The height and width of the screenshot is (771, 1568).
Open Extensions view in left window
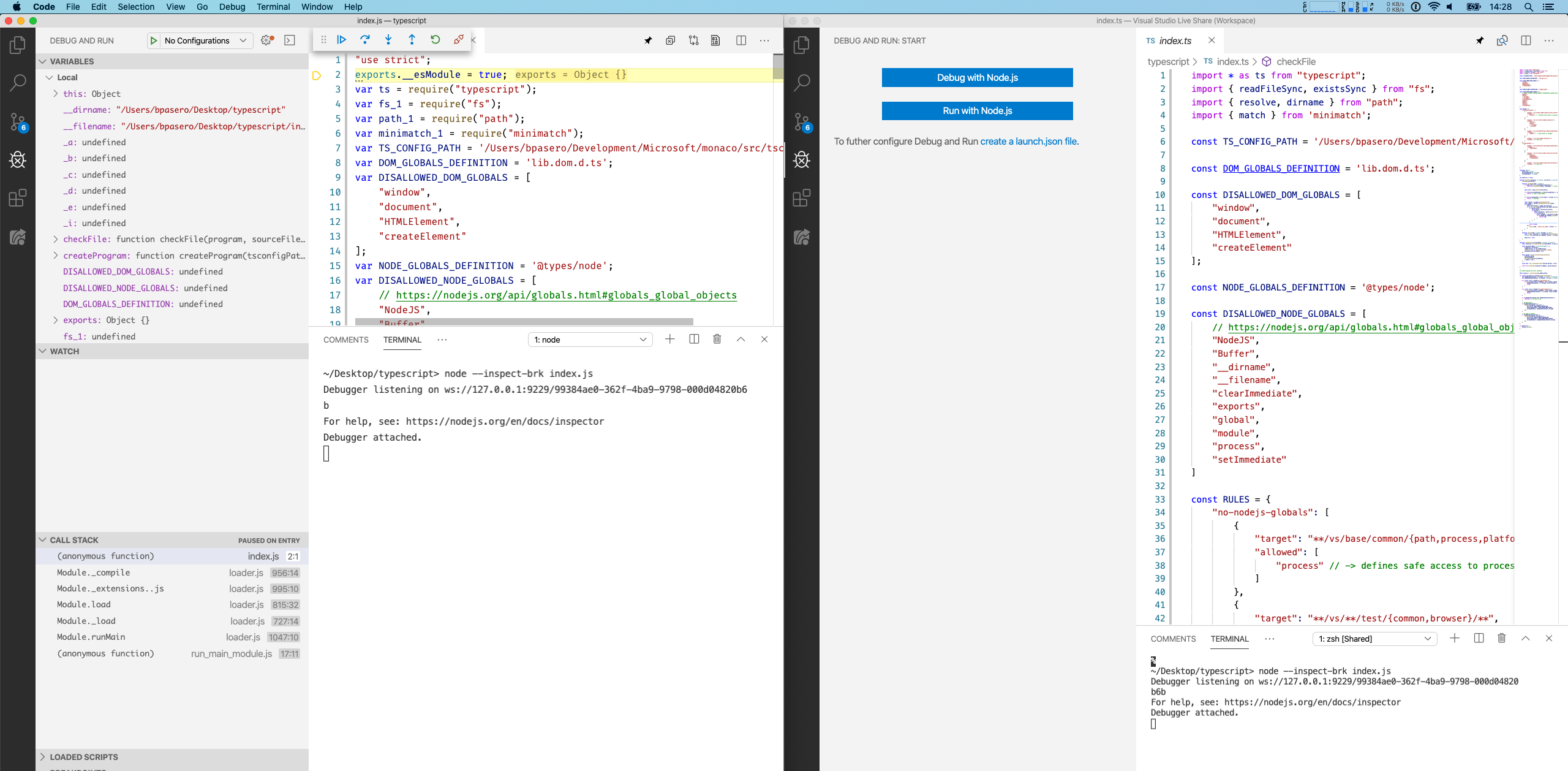point(18,198)
